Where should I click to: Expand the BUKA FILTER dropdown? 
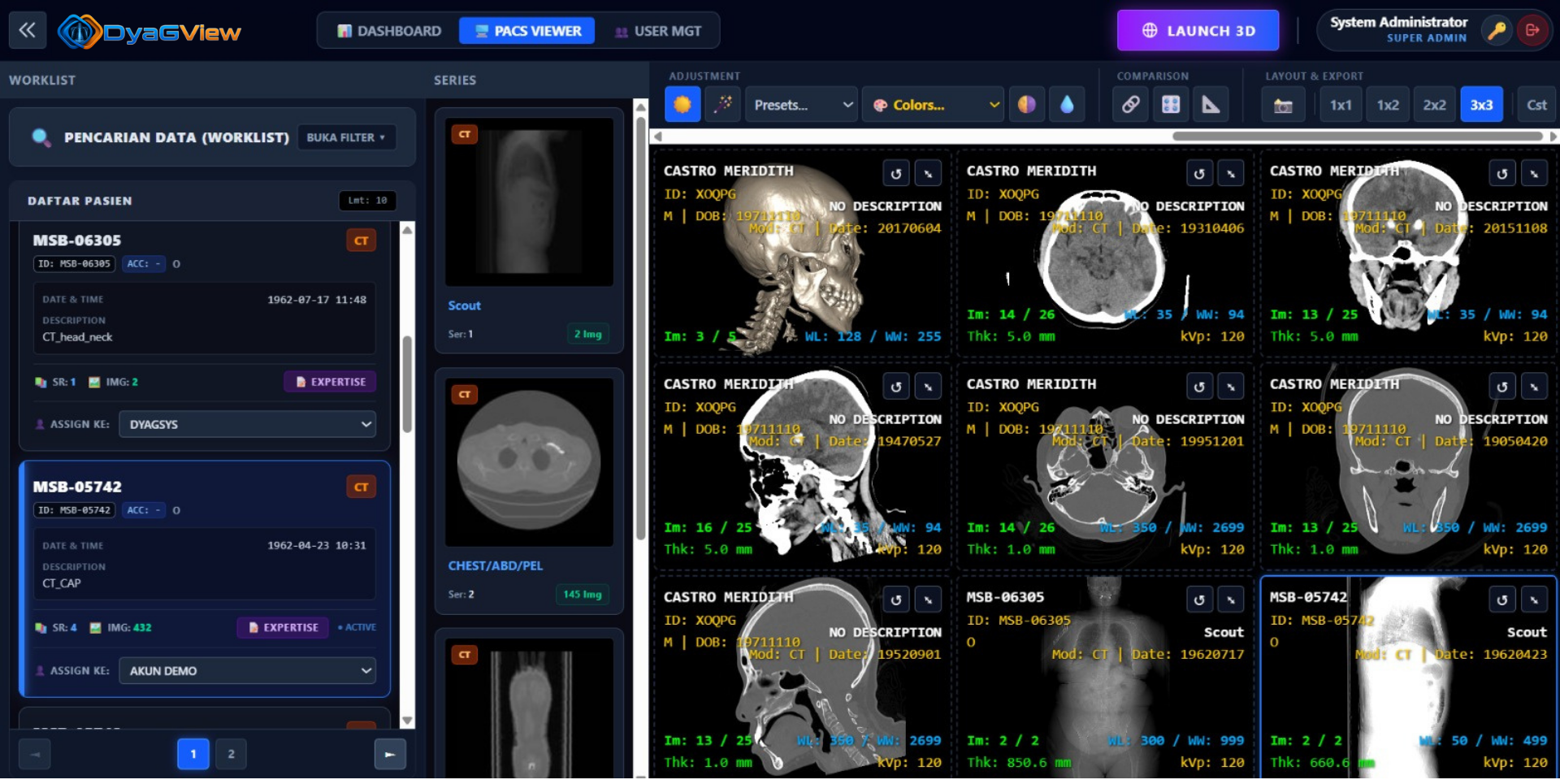(346, 137)
